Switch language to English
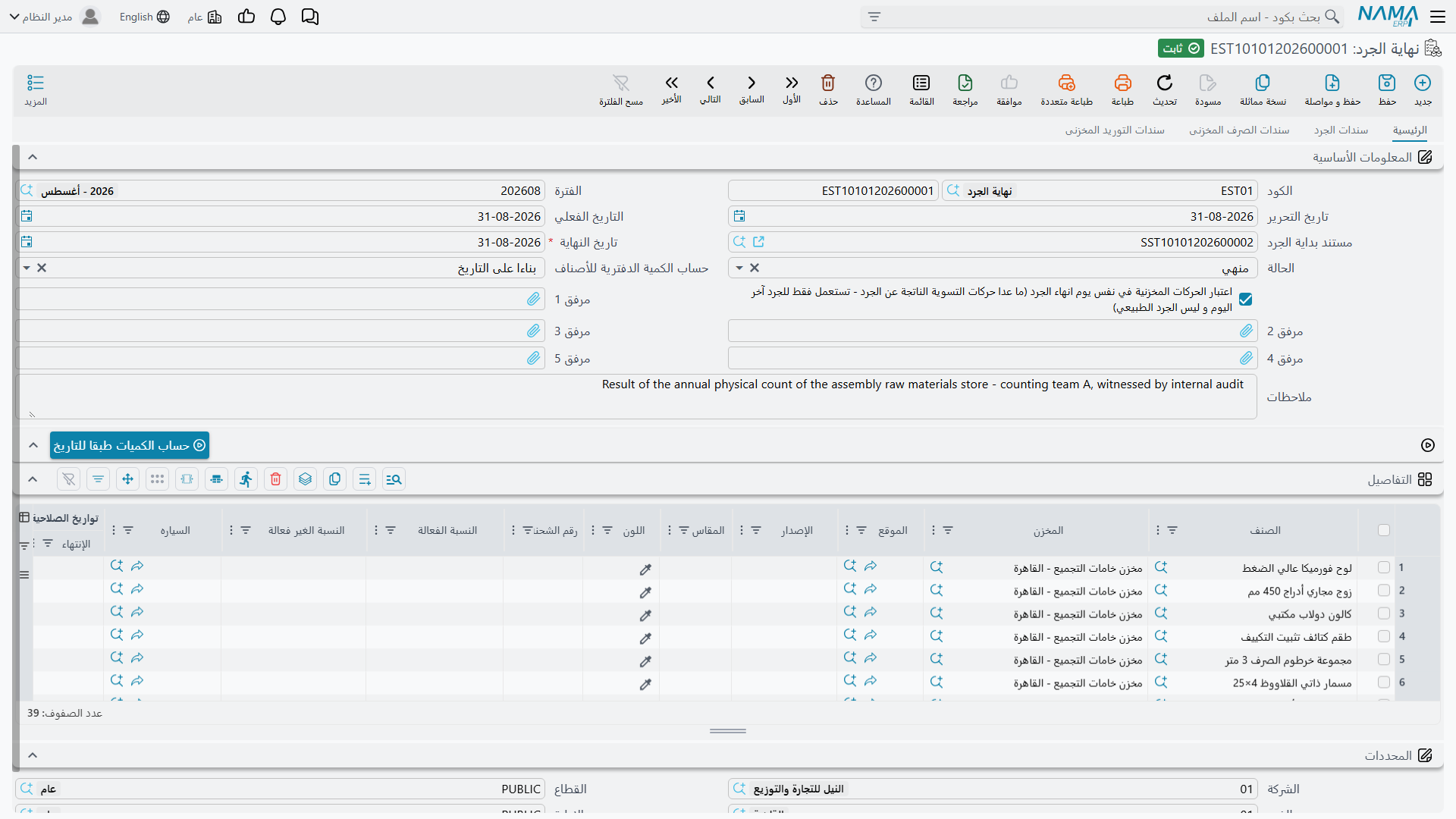 [x=144, y=17]
